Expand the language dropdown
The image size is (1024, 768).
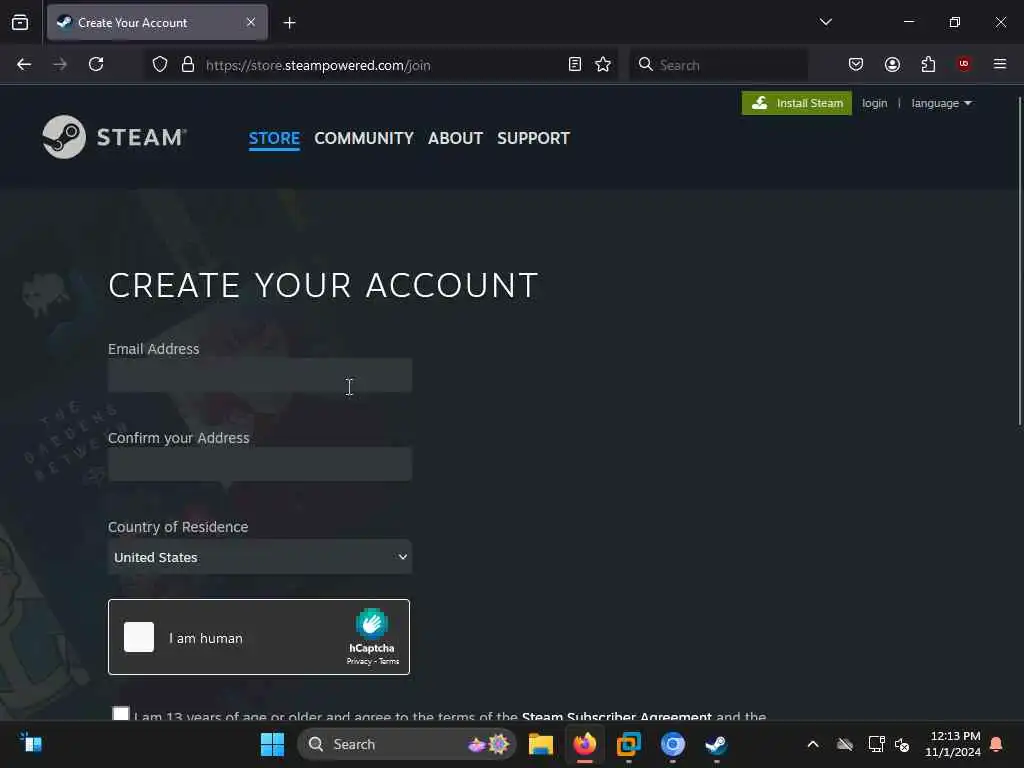point(941,103)
